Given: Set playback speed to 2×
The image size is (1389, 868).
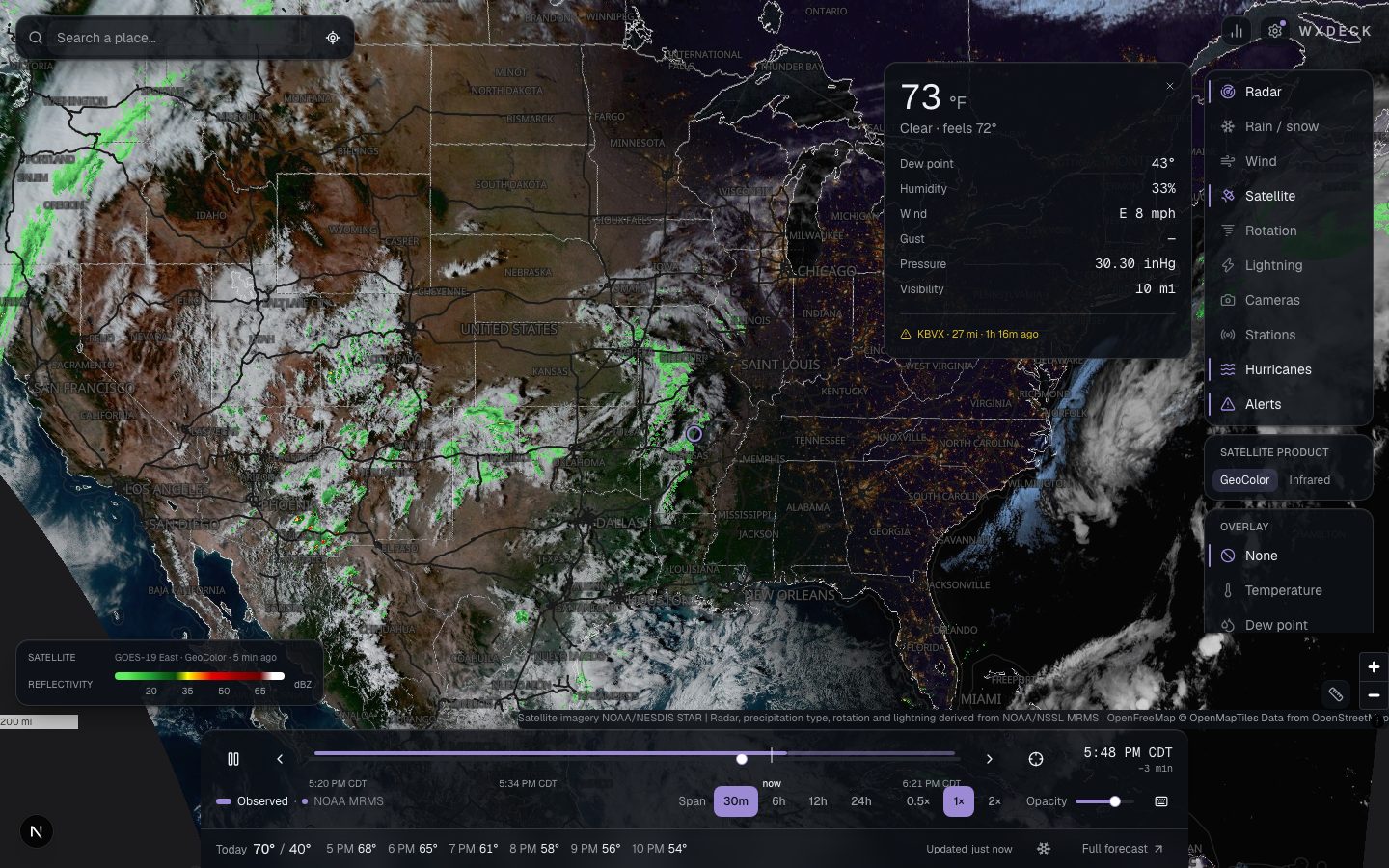Looking at the screenshot, I should coord(994,801).
